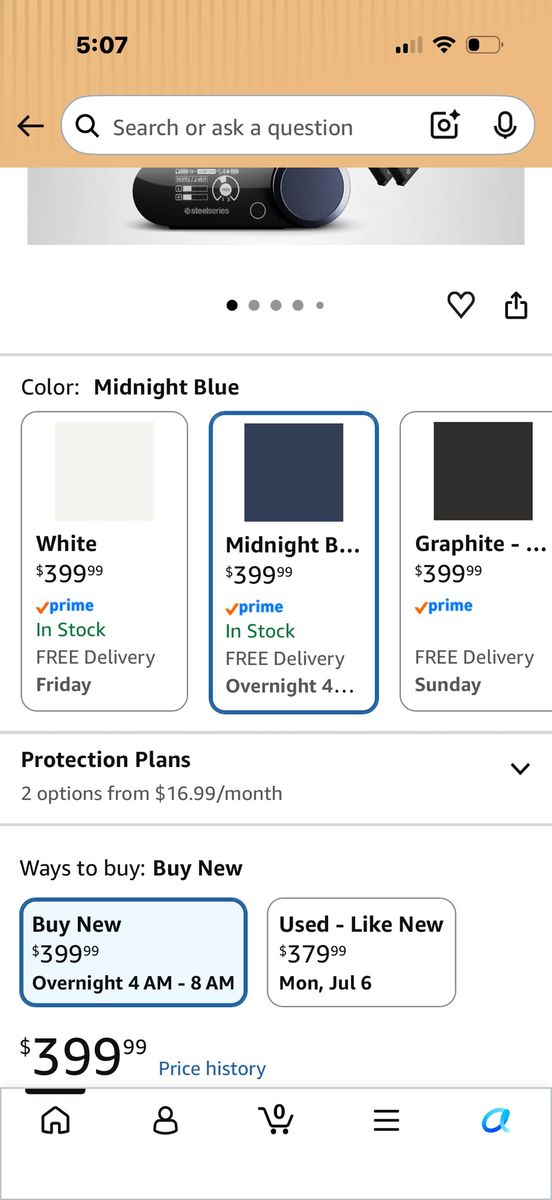Select Buy New purchase option
The width and height of the screenshot is (552, 1200).
133,952
